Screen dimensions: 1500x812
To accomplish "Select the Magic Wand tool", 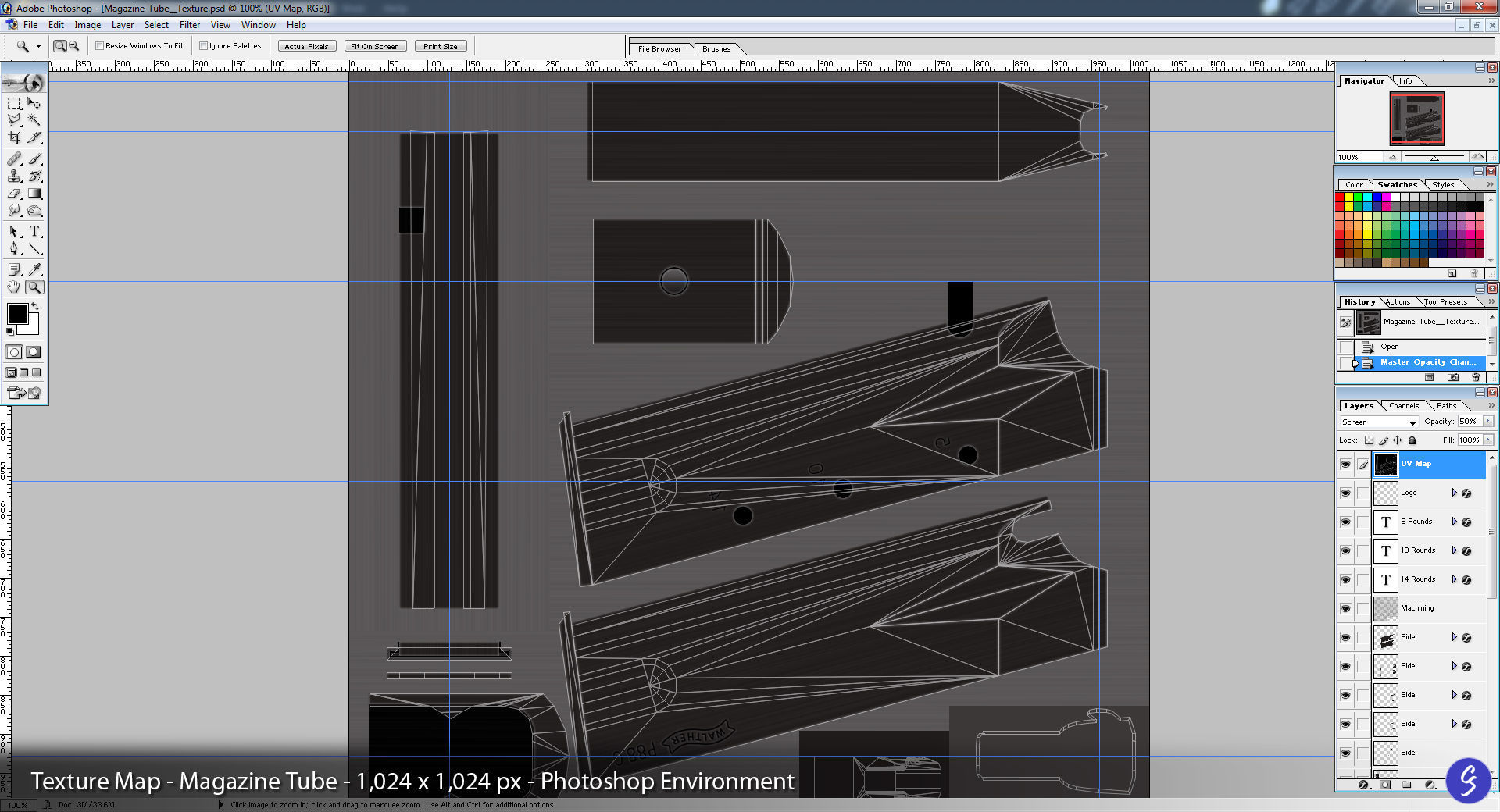I will (x=34, y=120).
